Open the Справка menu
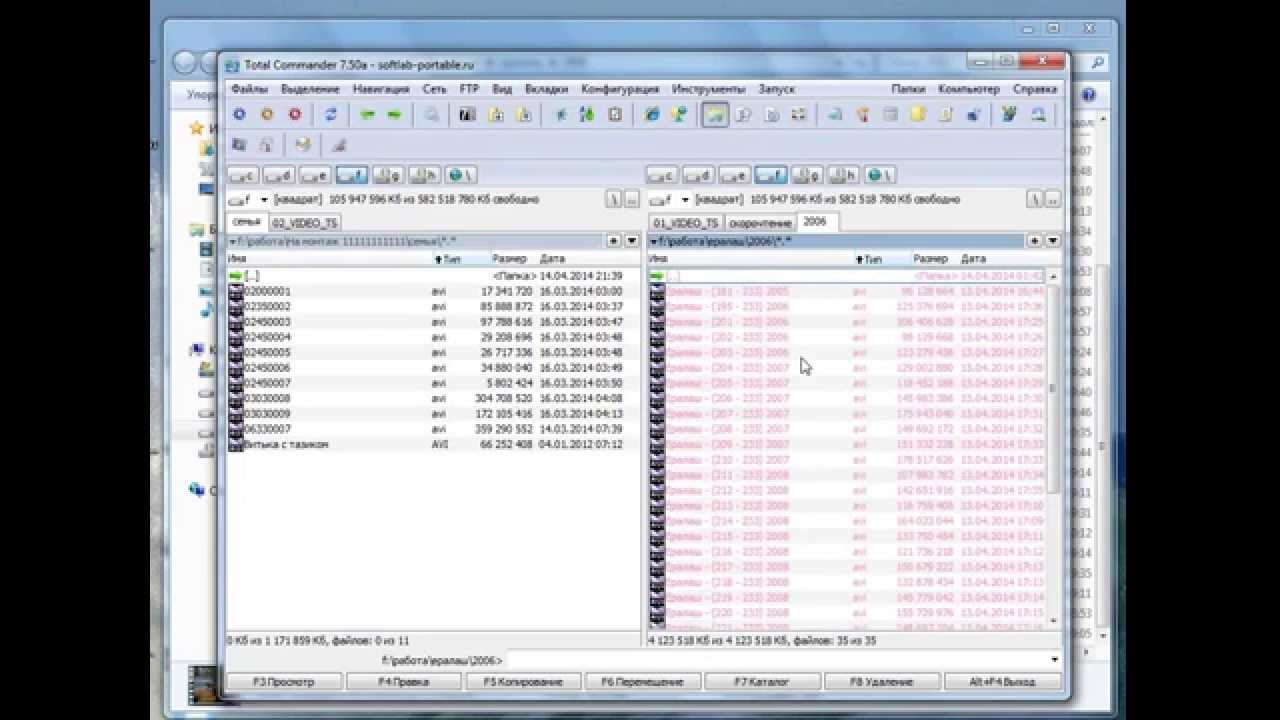The height and width of the screenshot is (720, 1280). (x=1035, y=89)
